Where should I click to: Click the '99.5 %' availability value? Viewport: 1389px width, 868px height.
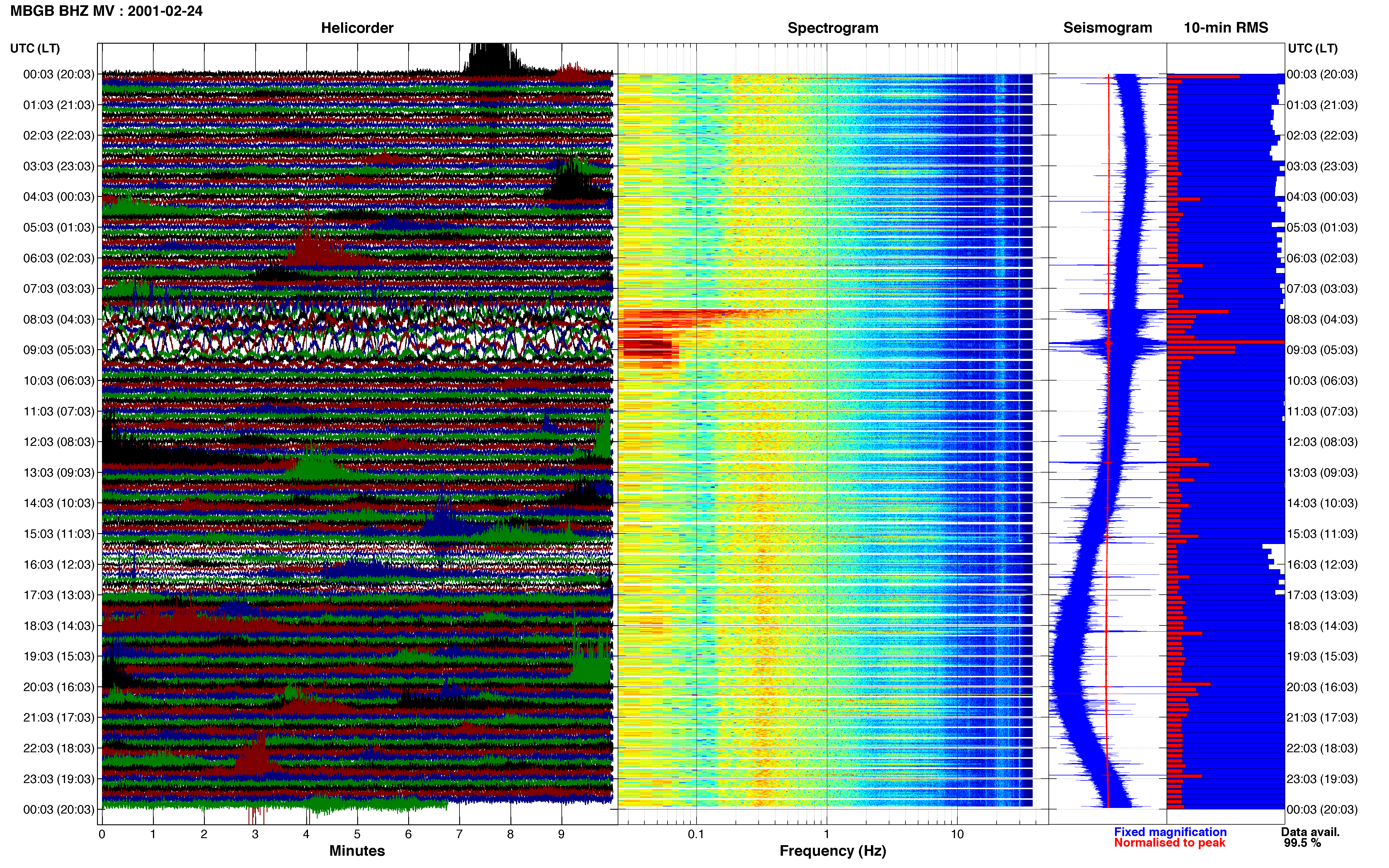pyautogui.click(x=1302, y=843)
